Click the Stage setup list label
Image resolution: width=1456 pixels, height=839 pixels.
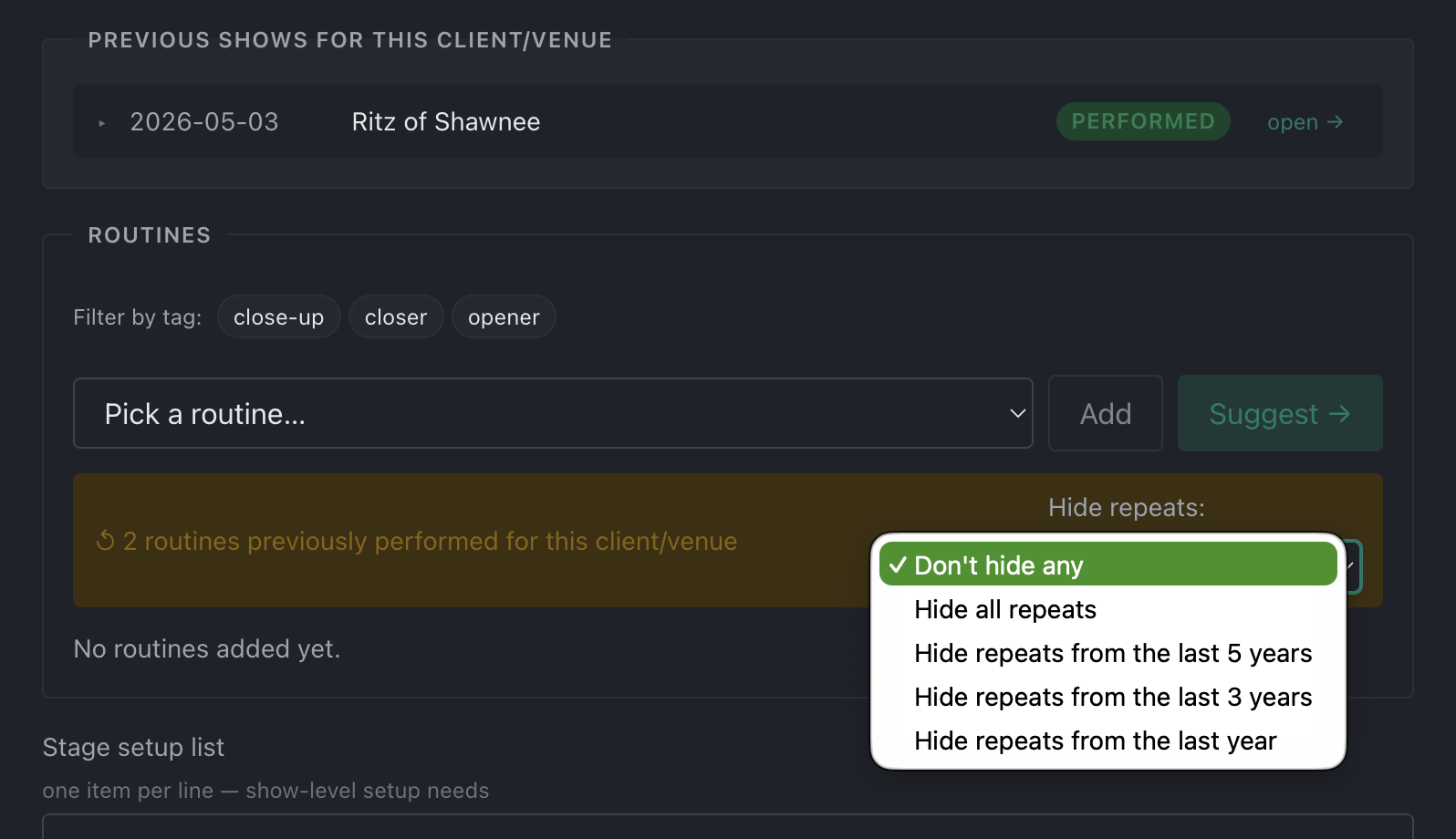pyautogui.click(x=133, y=747)
